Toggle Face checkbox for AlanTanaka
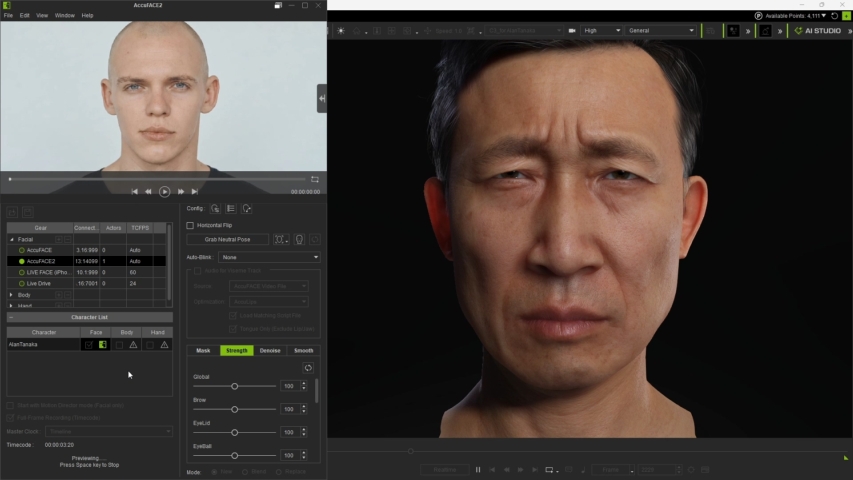 (x=89, y=344)
